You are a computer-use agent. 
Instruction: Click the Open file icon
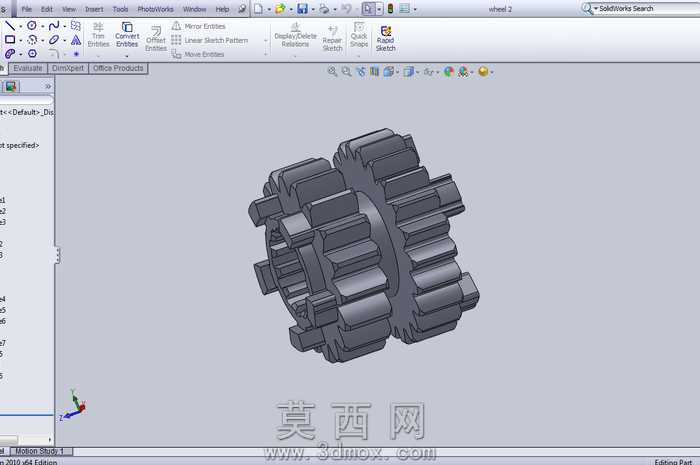tap(280, 8)
